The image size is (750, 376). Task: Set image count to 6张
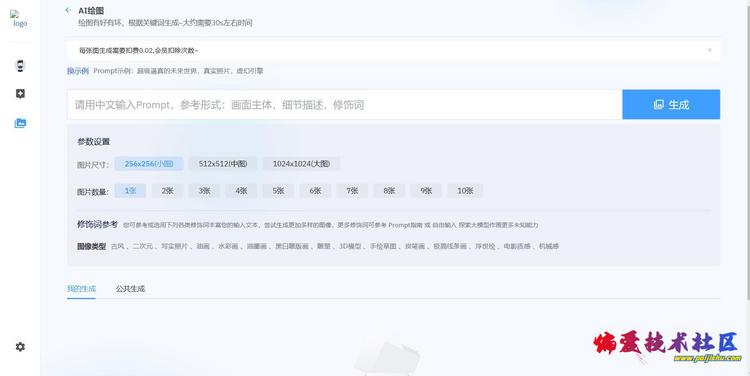click(315, 190)
